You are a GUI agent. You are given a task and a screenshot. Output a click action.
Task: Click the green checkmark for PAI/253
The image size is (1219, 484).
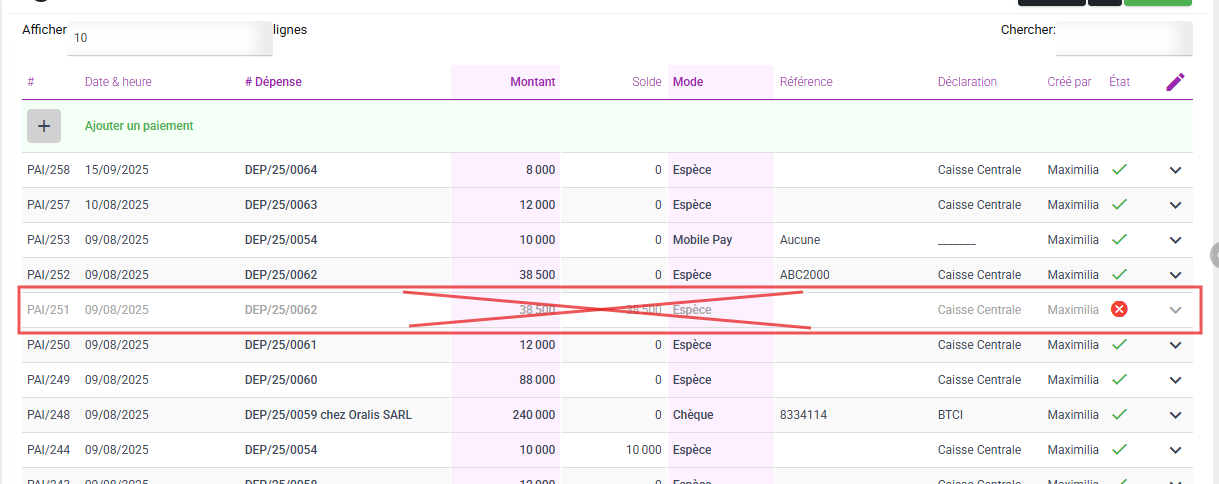[x=1120, y=240]
